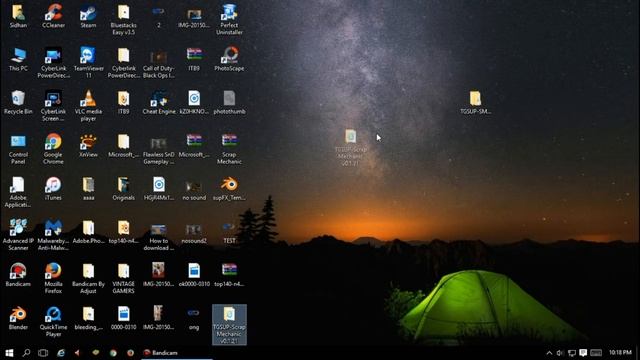Select the supFX_Tem... Blender file

tap(229, 189)
